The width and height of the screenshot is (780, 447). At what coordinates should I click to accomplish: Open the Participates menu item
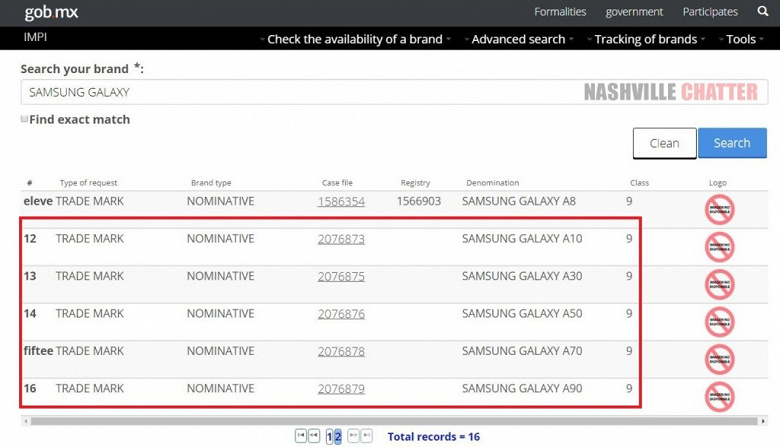710,12
